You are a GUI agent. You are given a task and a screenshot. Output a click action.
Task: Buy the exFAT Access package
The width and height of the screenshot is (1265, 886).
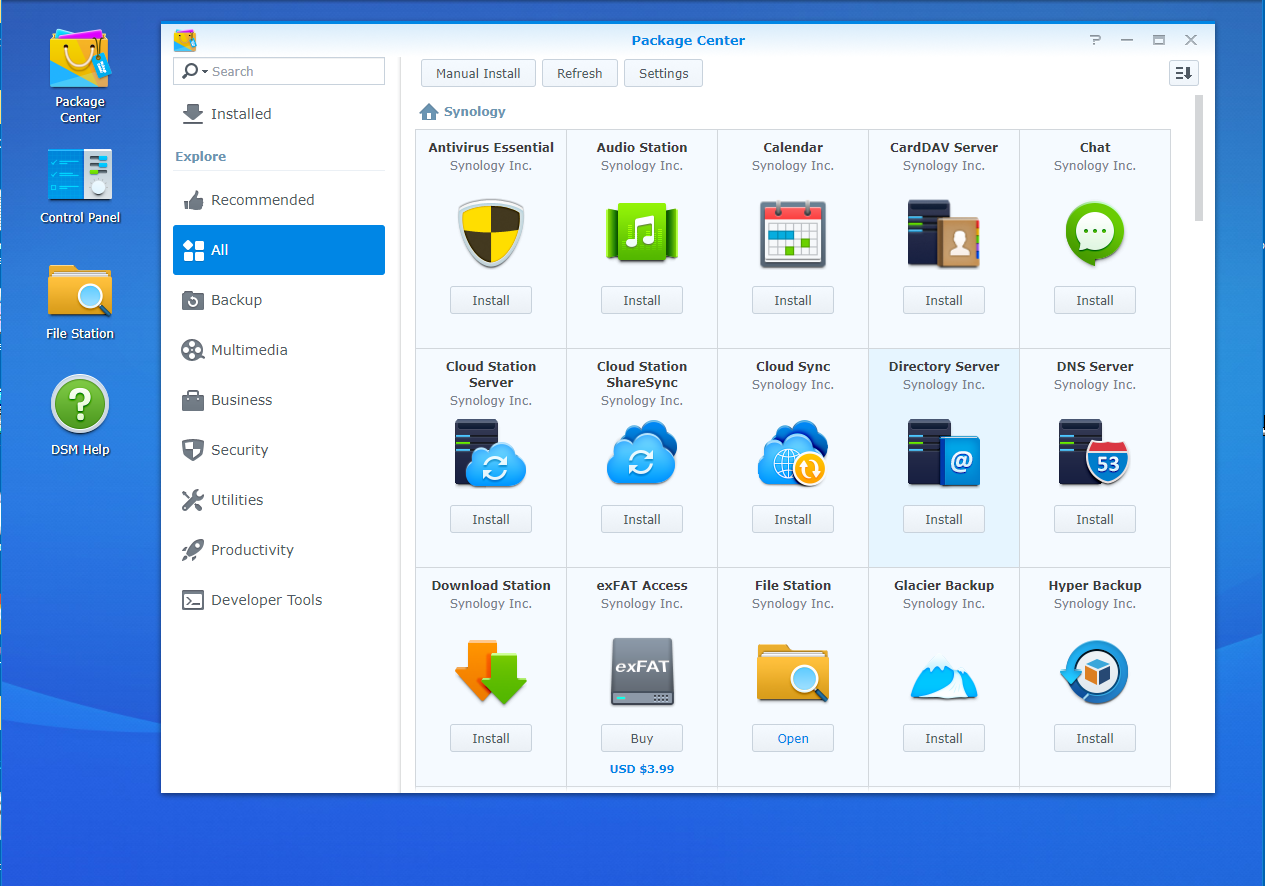tap(642, 738)
